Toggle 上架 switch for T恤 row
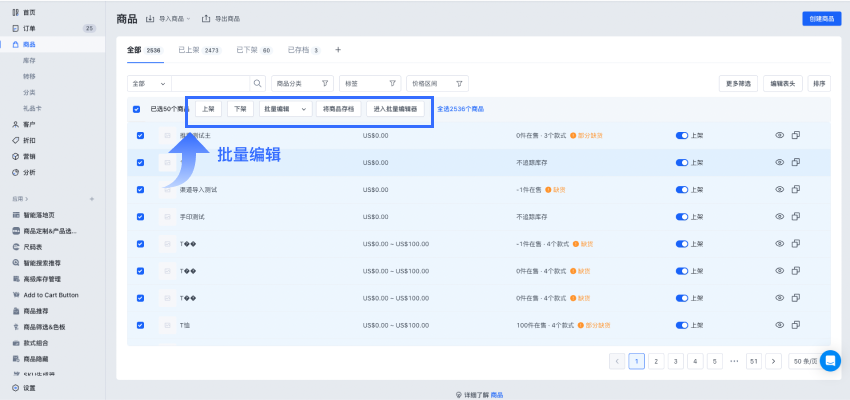Viewport: 850px width, 400px height. 681,325
